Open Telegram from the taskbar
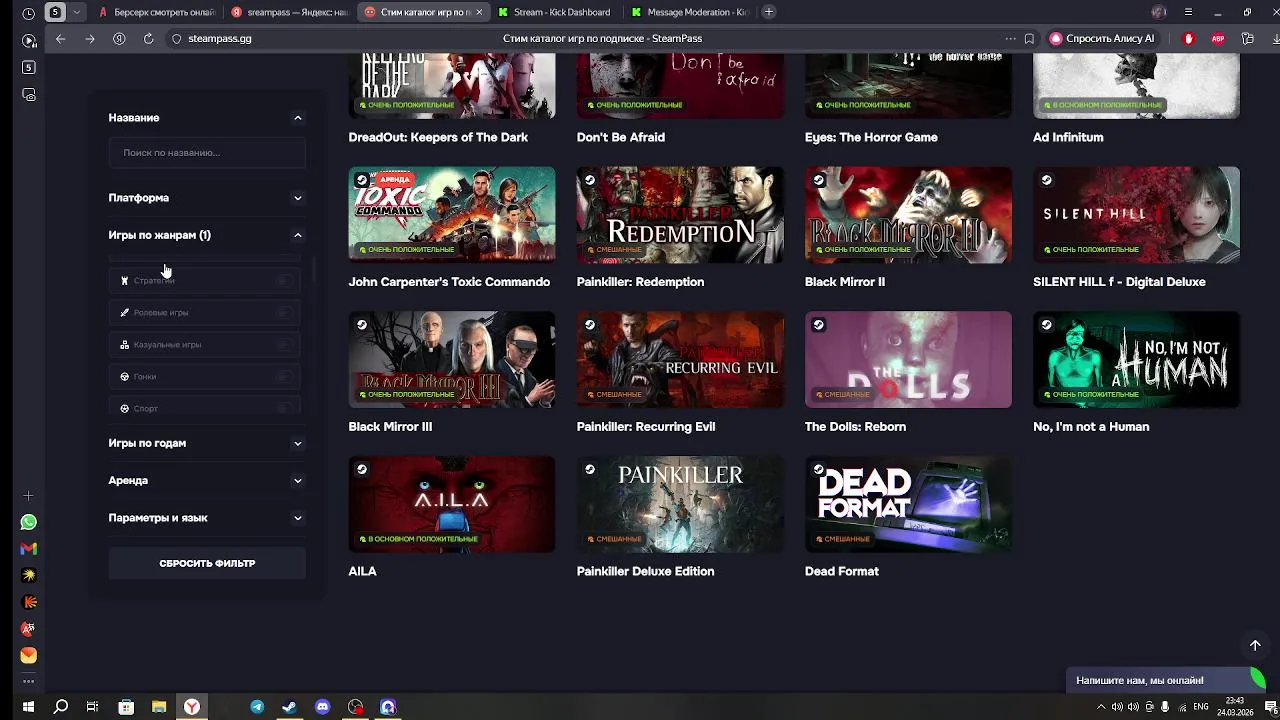The image size is (1280, 720). [257, 707]
